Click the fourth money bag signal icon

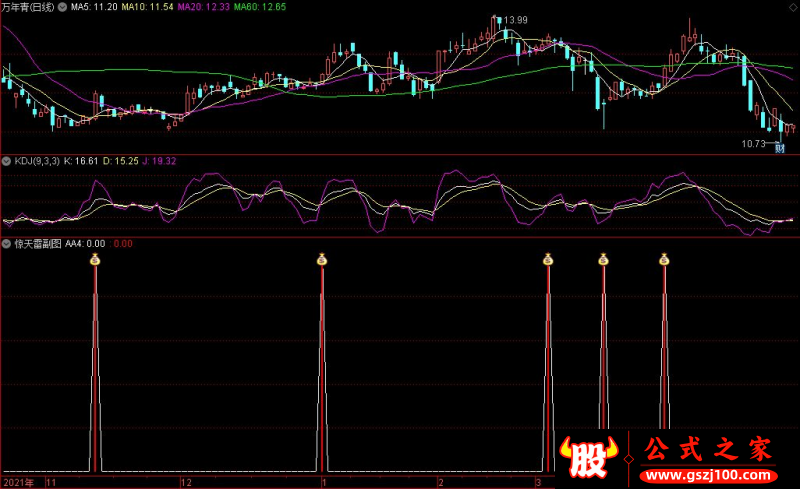point(604,259)
